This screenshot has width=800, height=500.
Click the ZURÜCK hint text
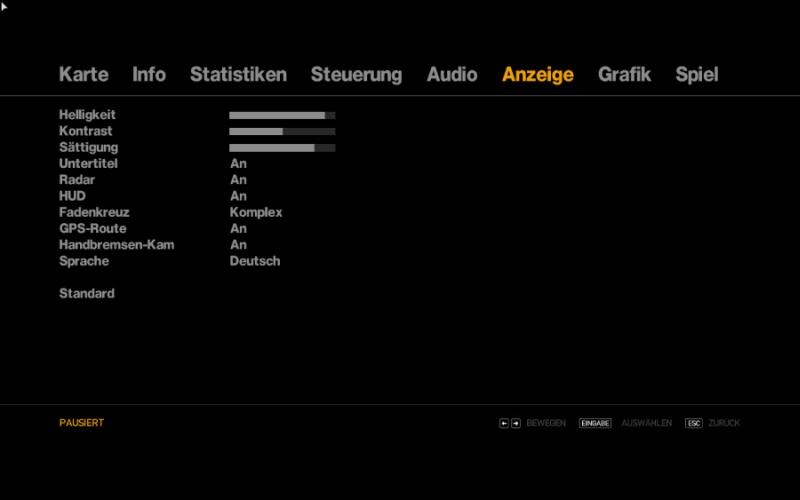tap(724, 423)
